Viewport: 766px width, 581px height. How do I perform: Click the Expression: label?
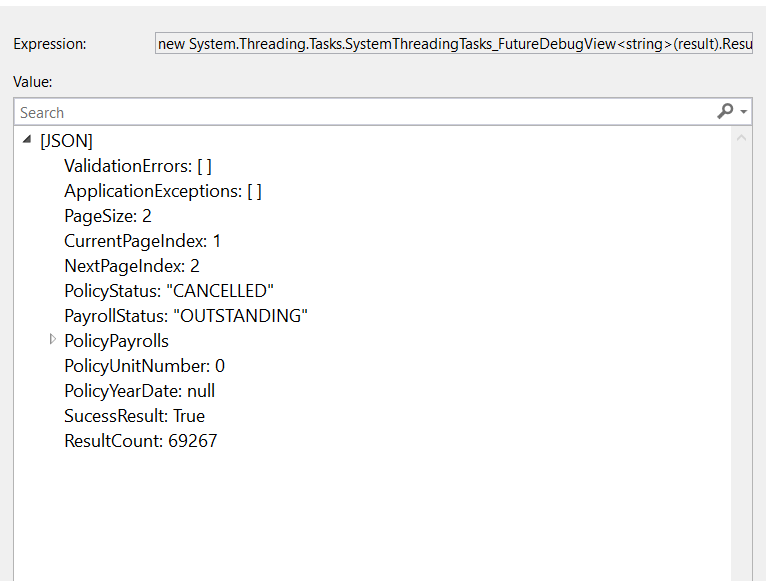click(50, 44)
